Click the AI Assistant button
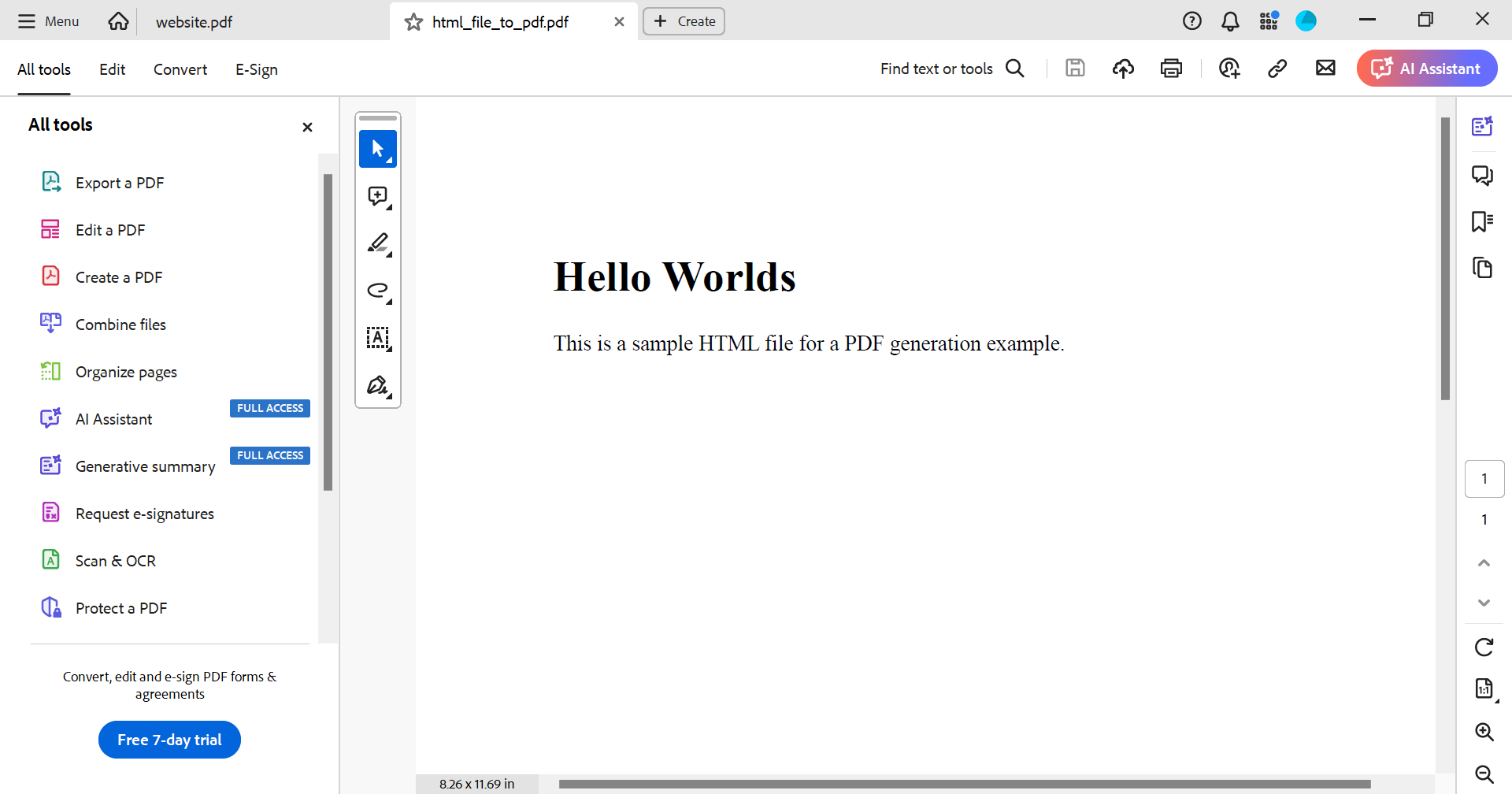 click(x=1426, y=69)
